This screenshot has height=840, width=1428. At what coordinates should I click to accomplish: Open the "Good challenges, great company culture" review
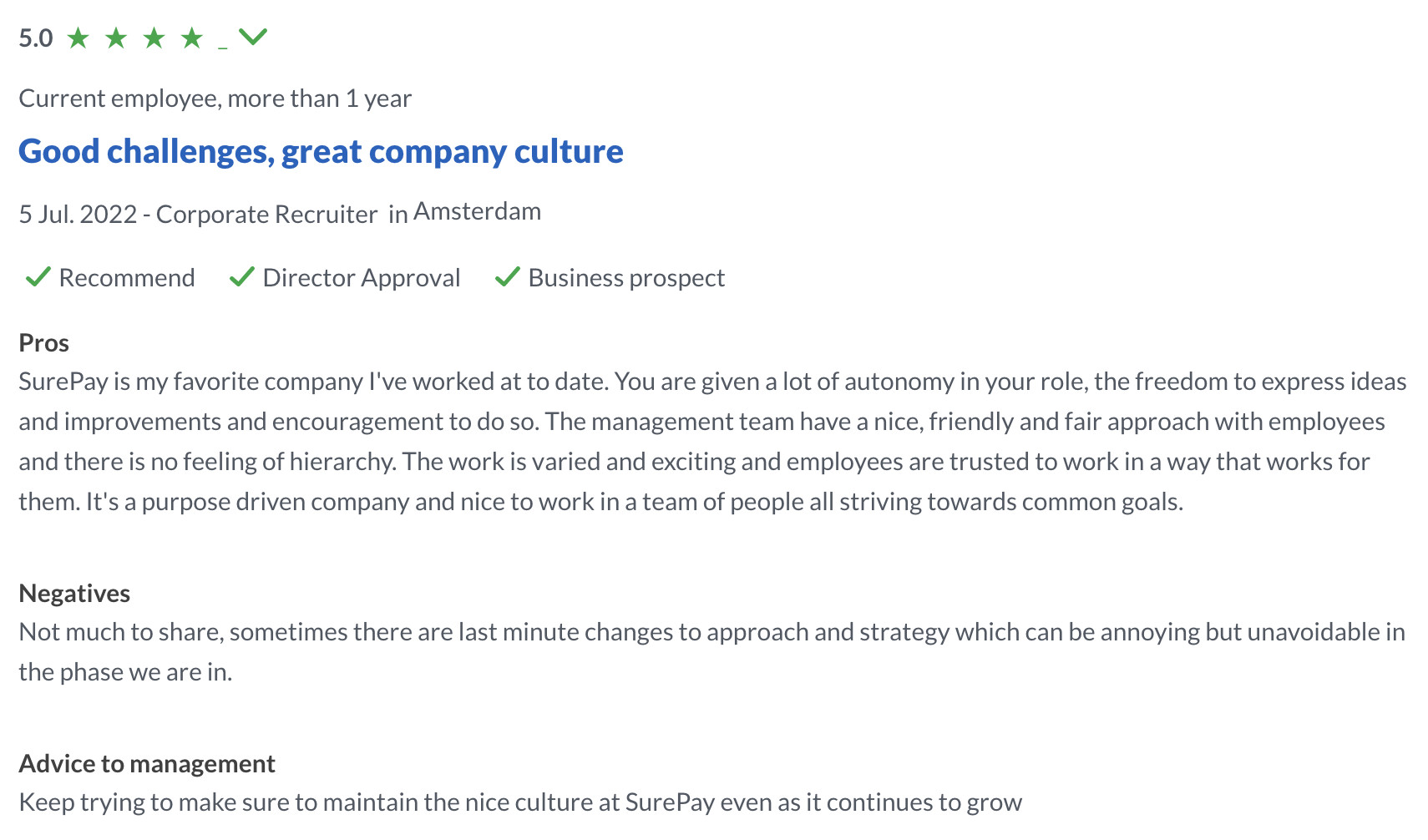point(321,151)
